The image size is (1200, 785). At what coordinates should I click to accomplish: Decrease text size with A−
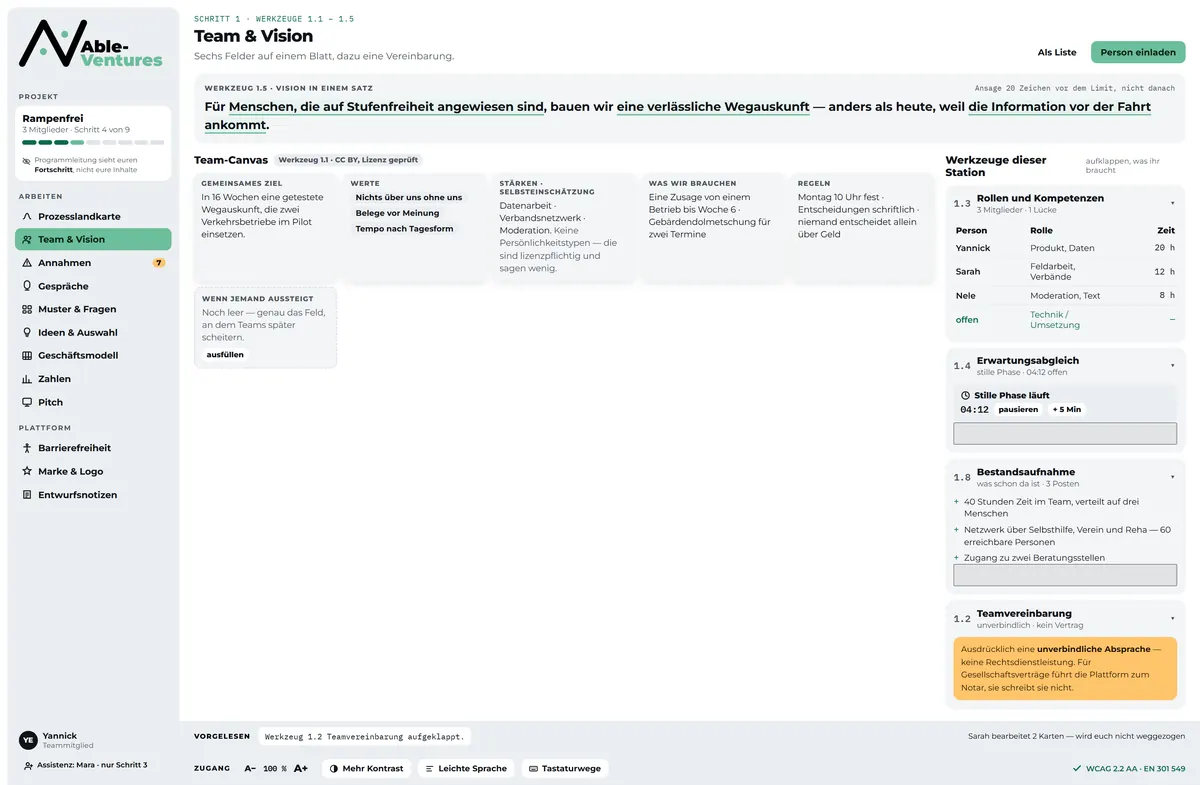250,768
